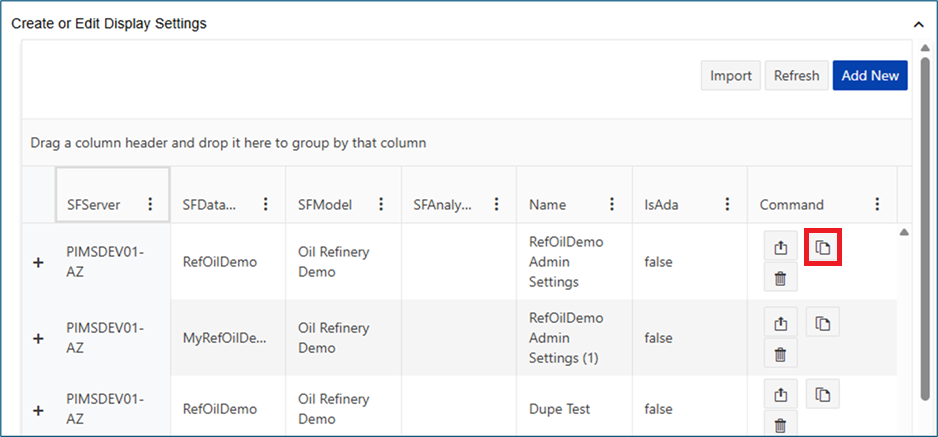The image size is (938, 437).
Task: Delete the RefOilDemo Admin Settings (1) row
Action: (x=780, y=354)
